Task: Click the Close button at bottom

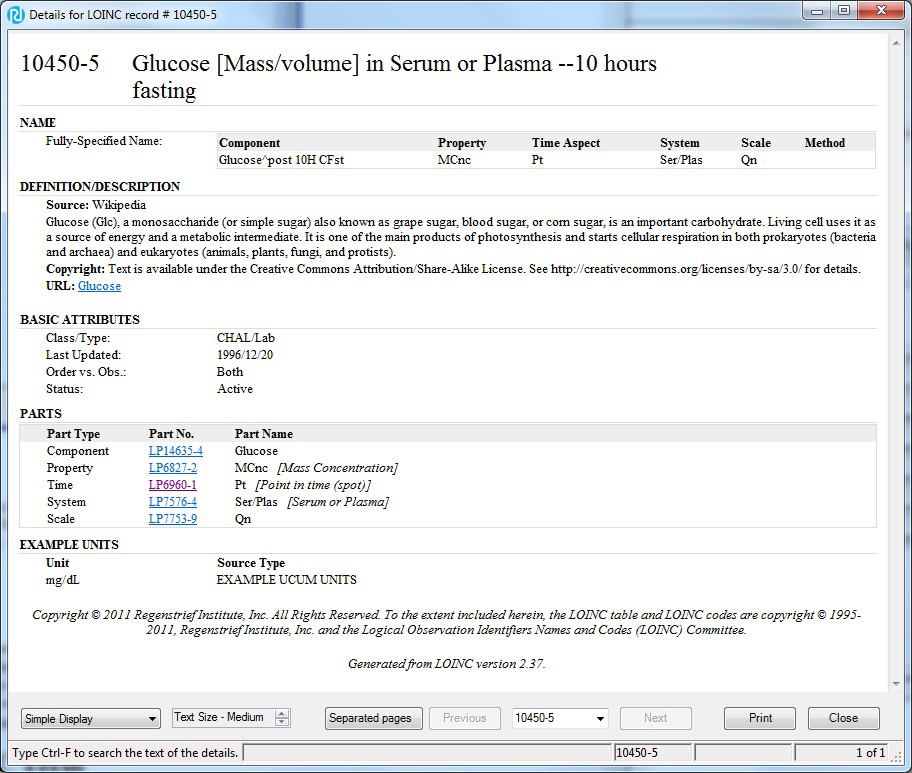Action: (x=843, y=718)
